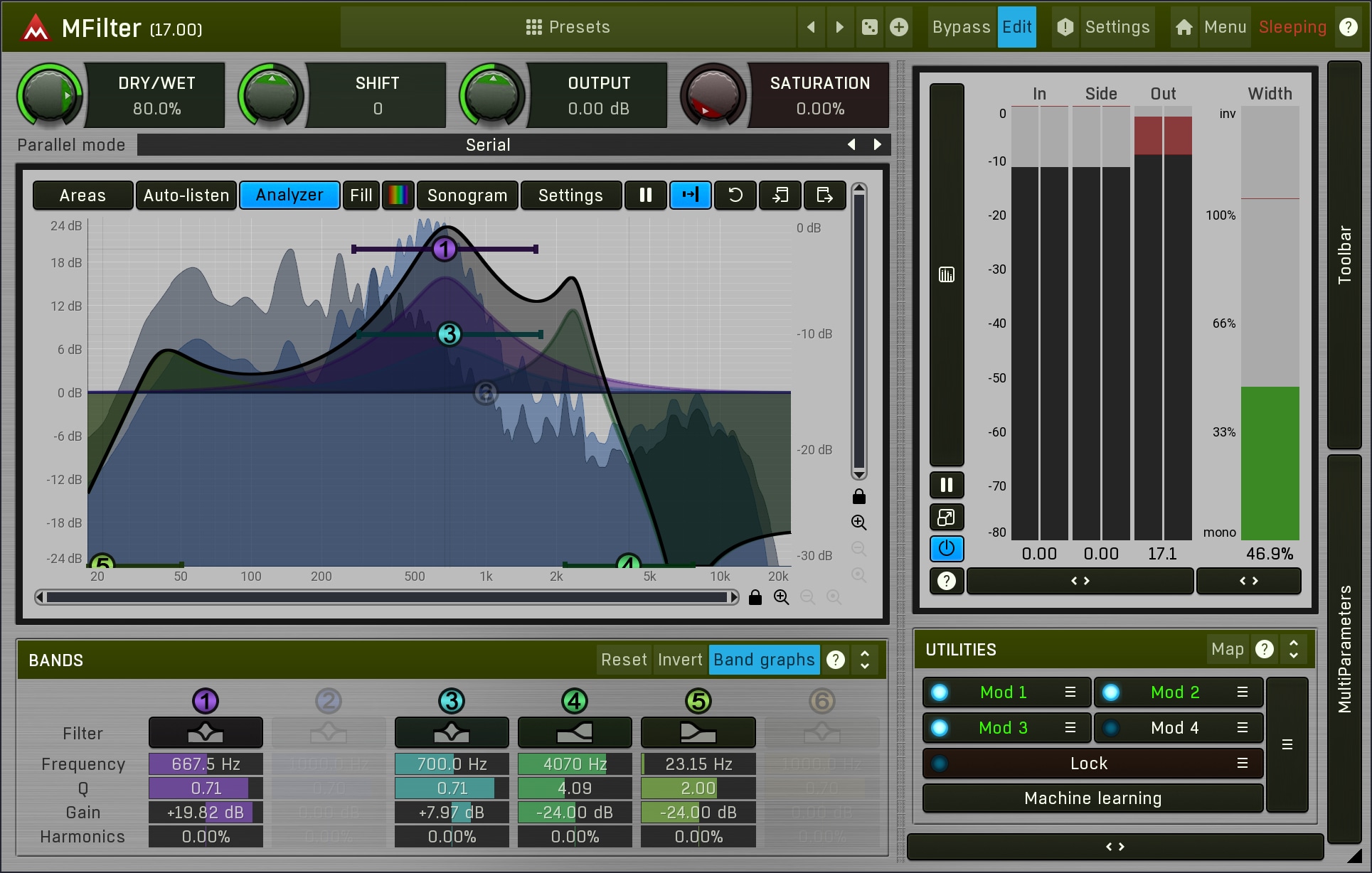Open the Mod 1 hamburger menu
The image size is (1372, 873).
pos(1070,692)
